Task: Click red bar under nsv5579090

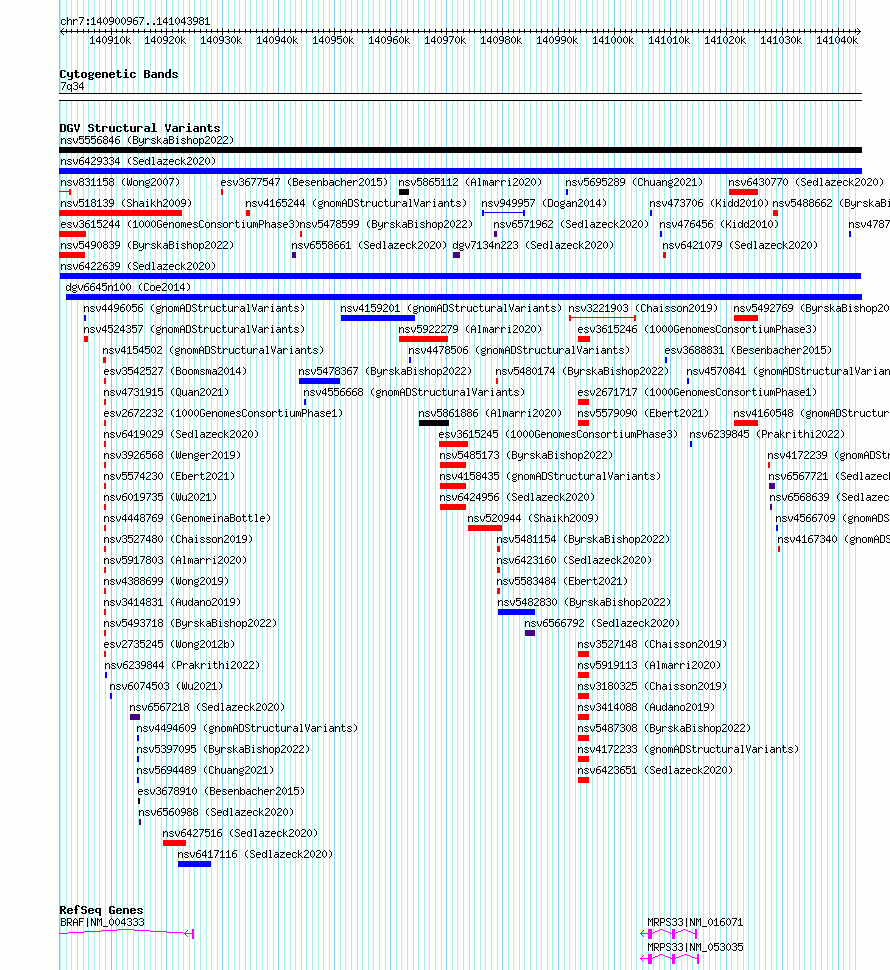Action: (583, 423)
